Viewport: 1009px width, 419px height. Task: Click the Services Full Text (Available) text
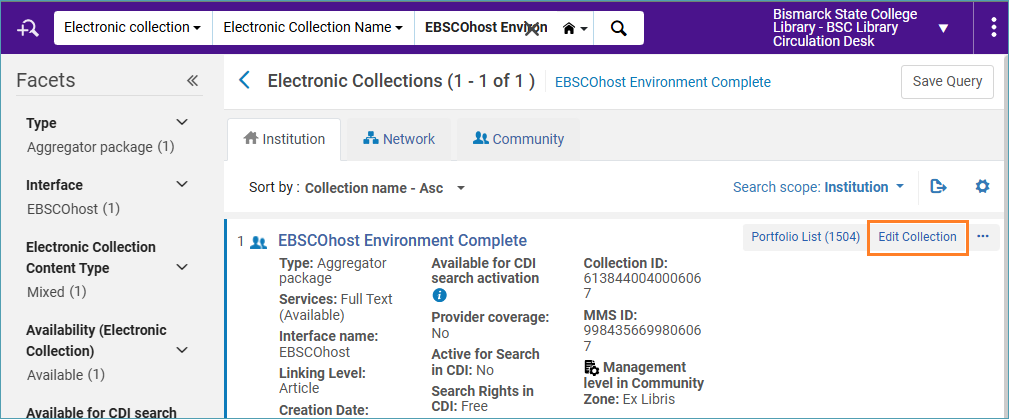(335, 307)
